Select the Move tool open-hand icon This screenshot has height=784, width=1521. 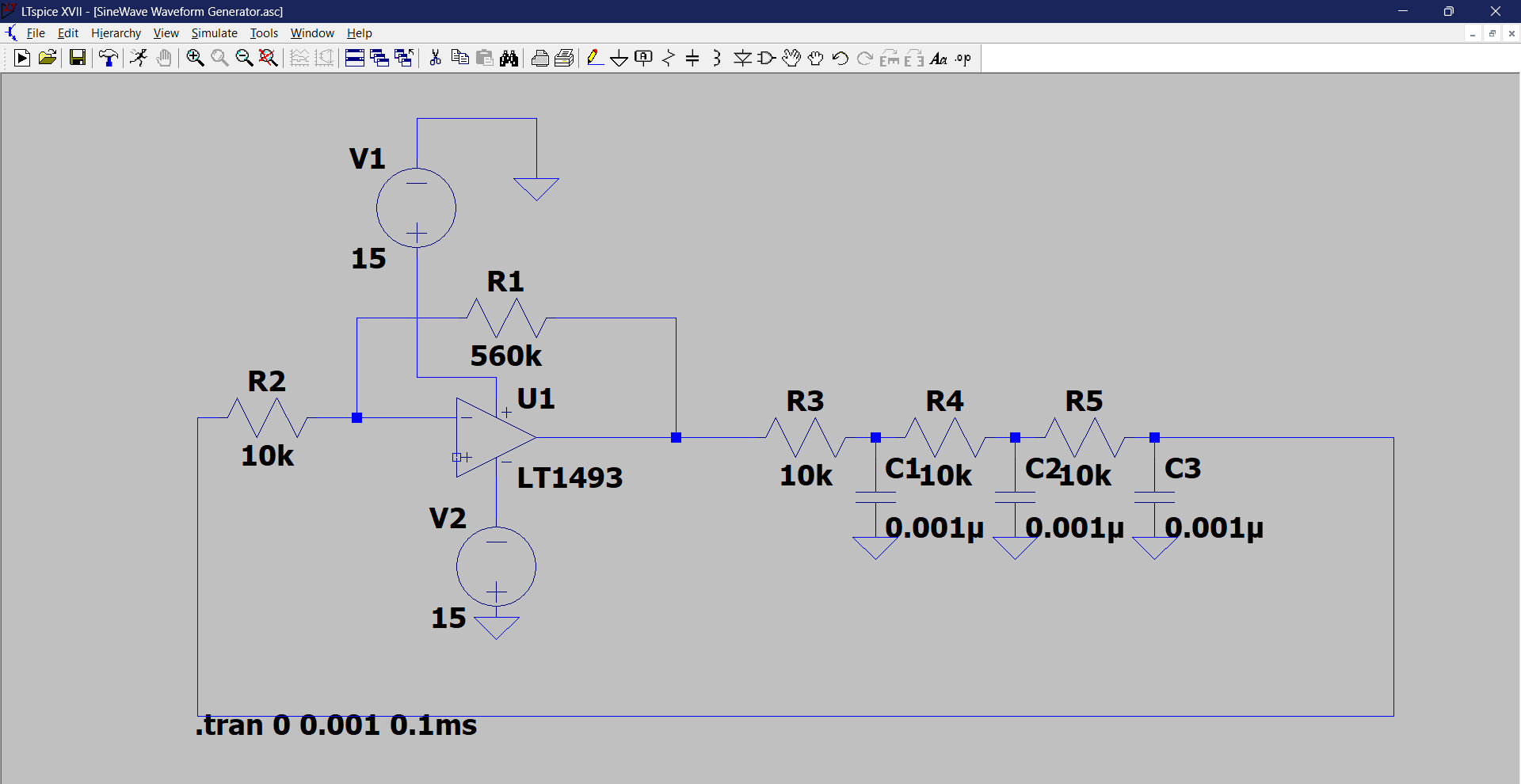tap(791, 58)
